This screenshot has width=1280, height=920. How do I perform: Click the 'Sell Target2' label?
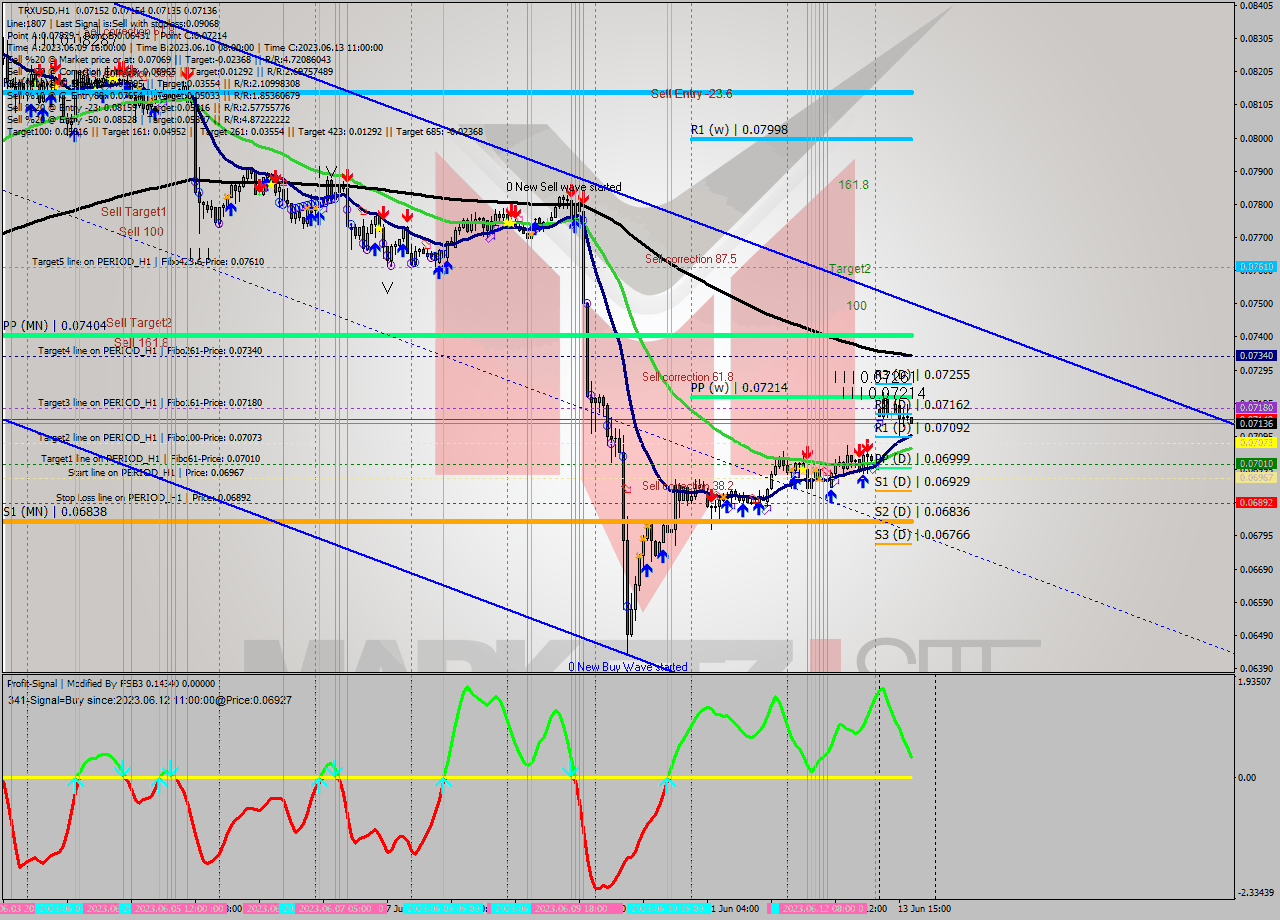[139, 323]
